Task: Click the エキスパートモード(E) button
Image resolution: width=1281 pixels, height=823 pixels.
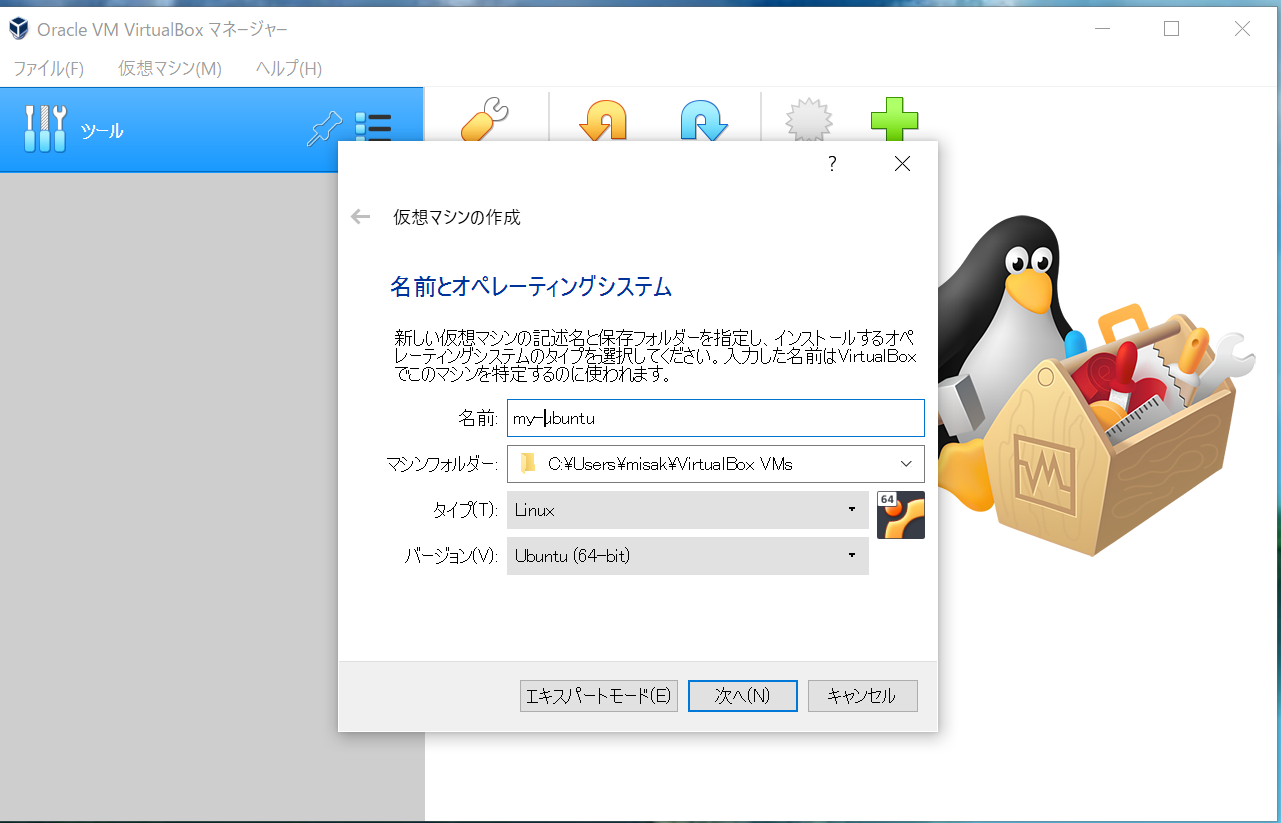Action: (599, 696)
